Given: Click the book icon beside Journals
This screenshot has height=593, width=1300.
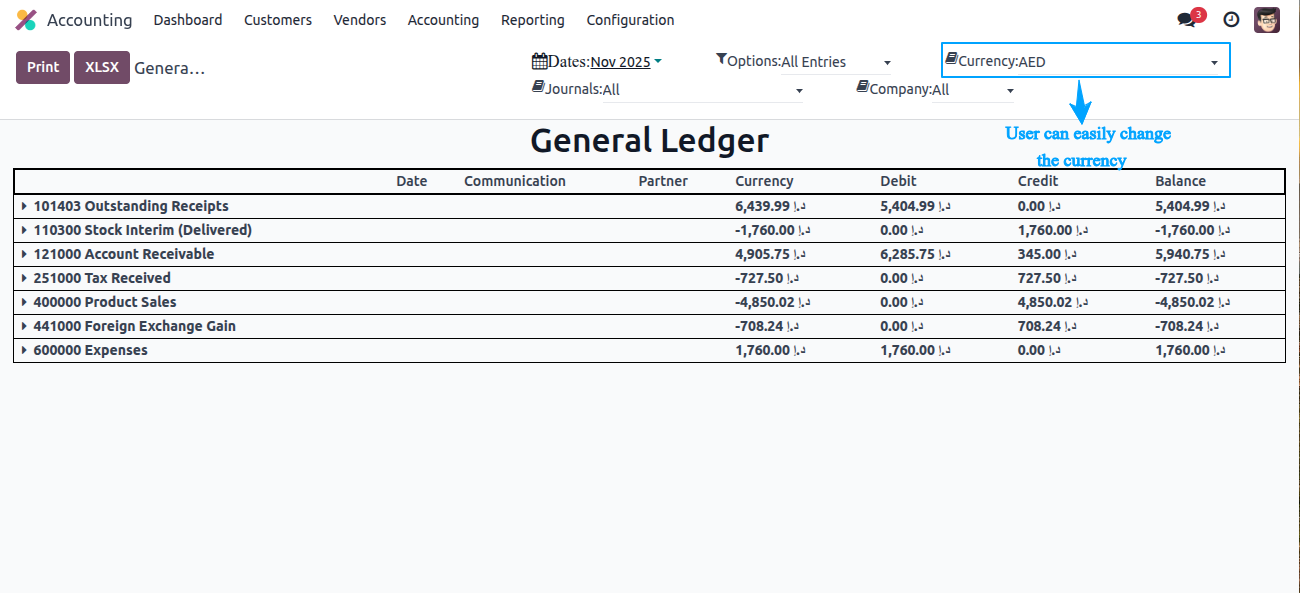Looking at the screenshot, I should point(538,88).
